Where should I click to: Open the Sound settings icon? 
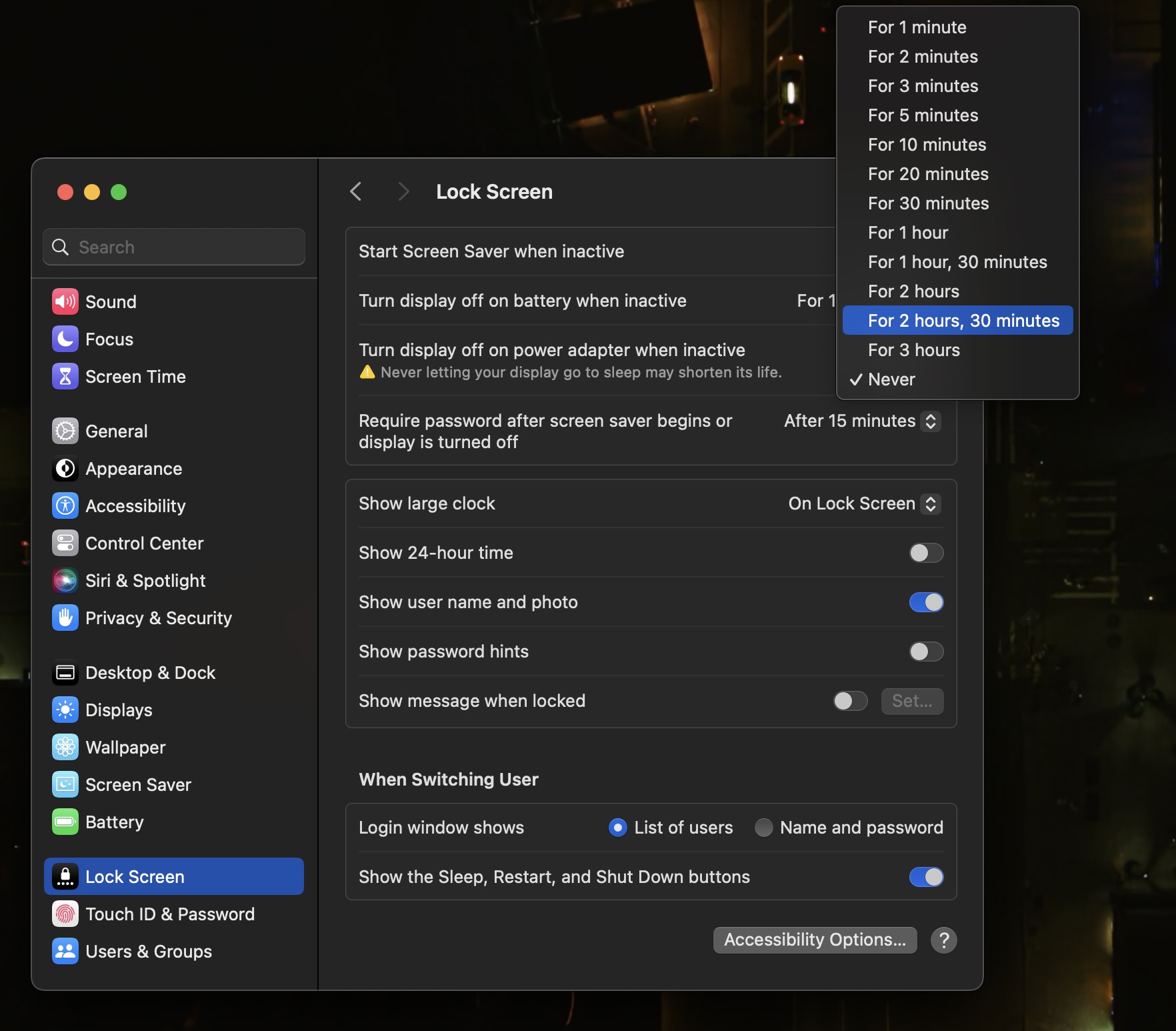click(x=65, y=302)
